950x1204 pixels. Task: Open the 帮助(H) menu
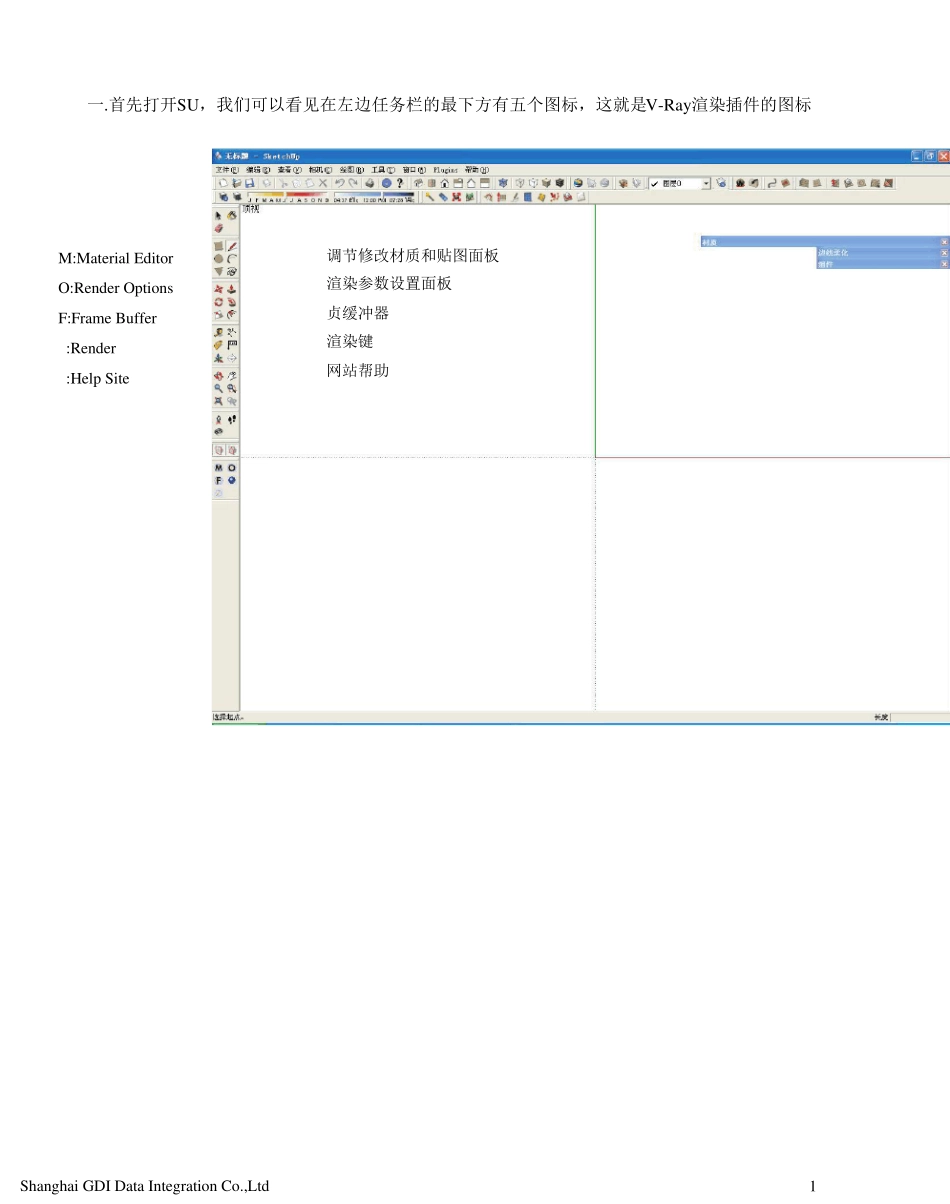[x=477, y=170]
